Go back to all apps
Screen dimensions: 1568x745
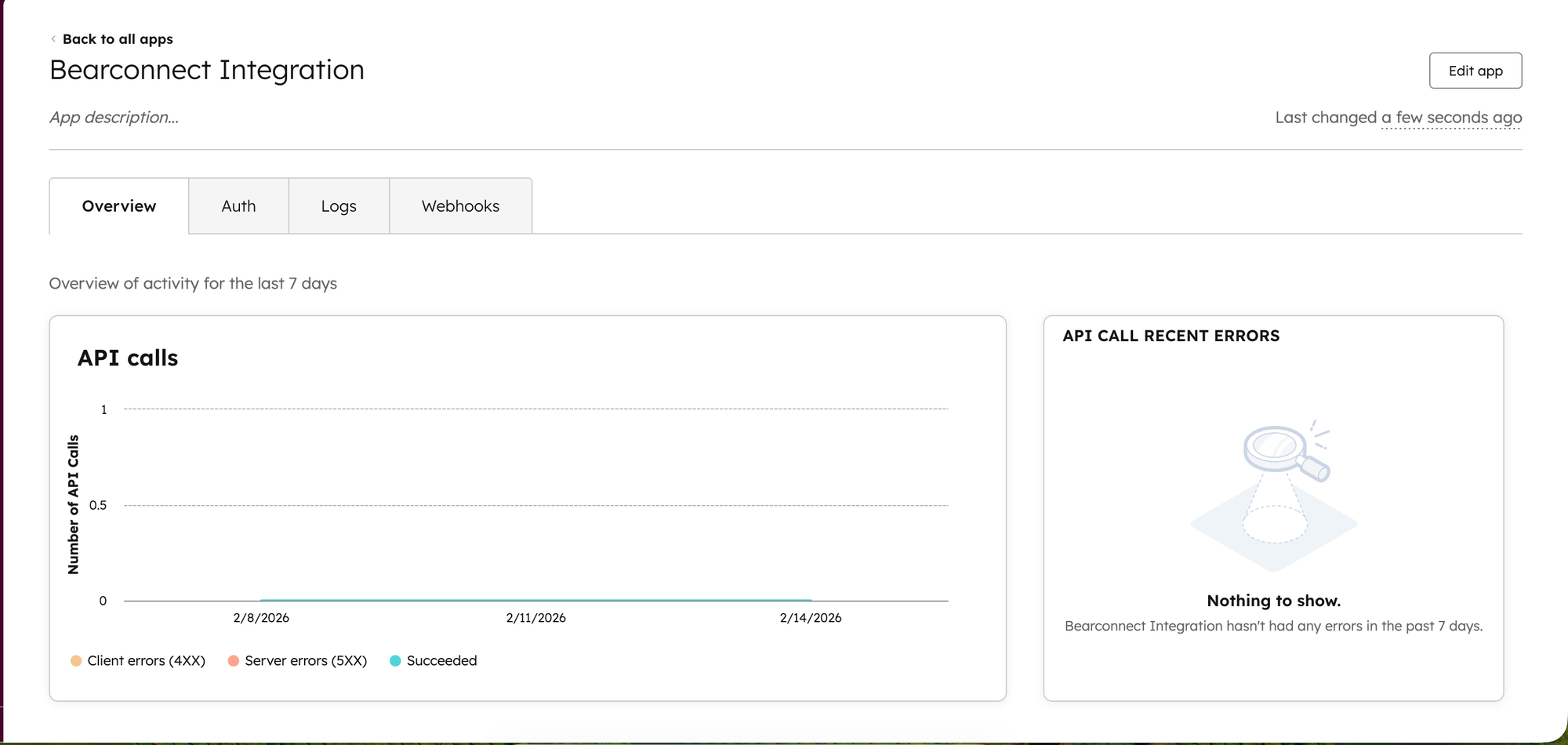tap(118, 39)
